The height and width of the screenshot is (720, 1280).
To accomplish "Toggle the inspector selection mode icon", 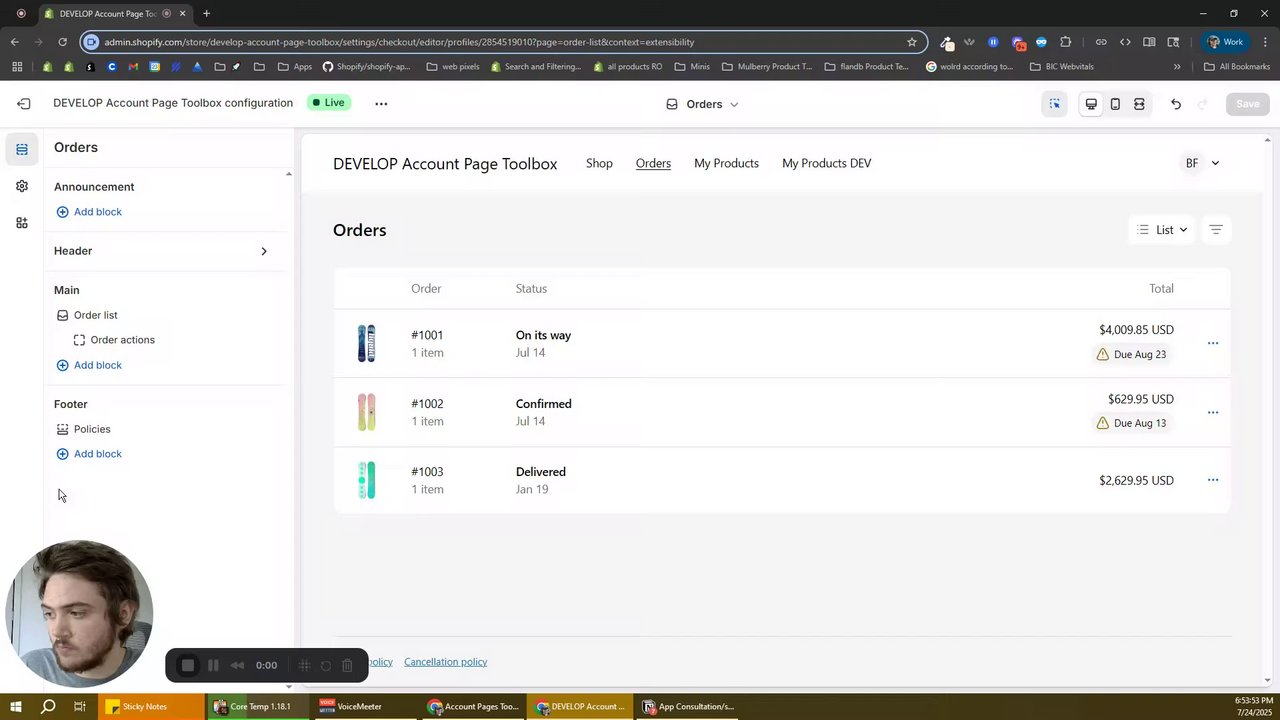I will (1054, 104).
